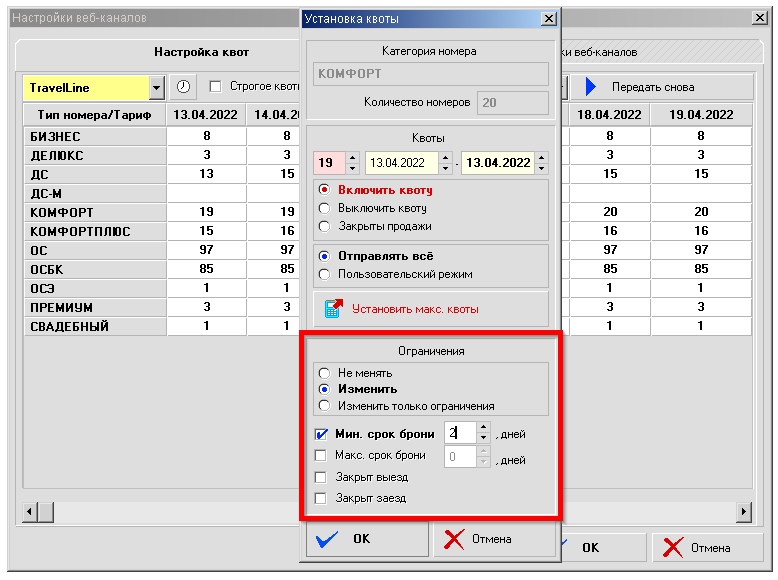Image resolution: width=778 pixels, height=580 pixels.
Task: Check the closed departure option
Action: (321, 477)
